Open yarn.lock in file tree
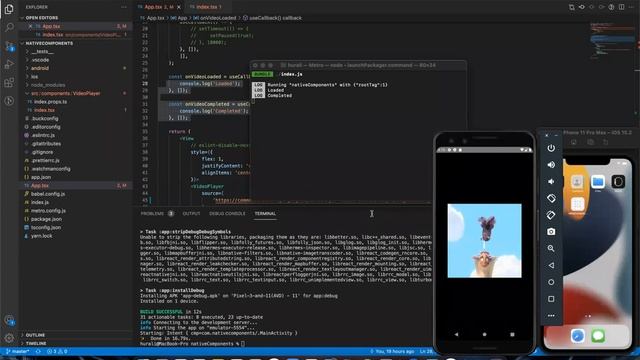The width and height of the screenshot is (640, 360). point(41,236)
